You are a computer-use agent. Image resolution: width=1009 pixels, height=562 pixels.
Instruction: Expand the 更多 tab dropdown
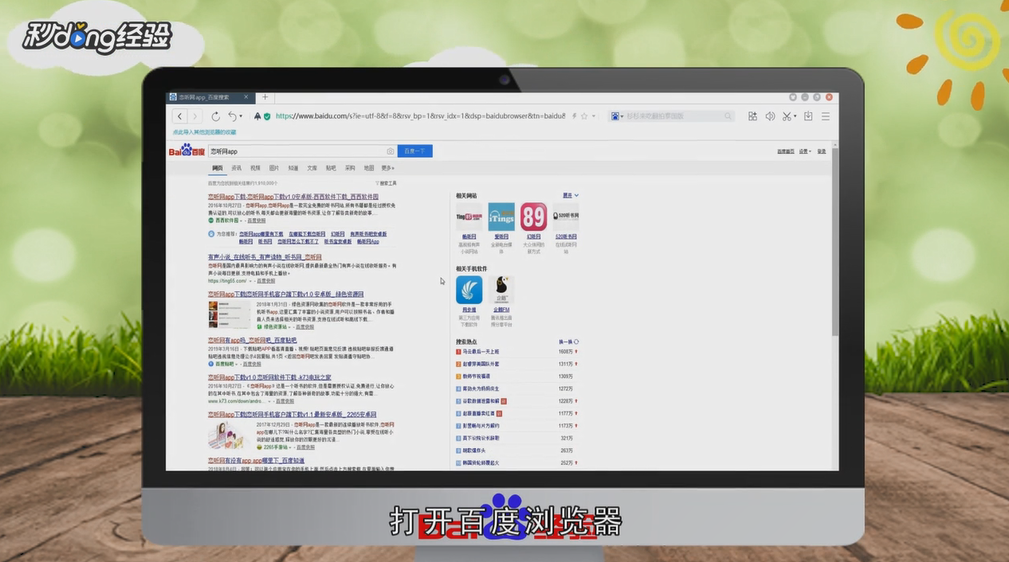(x=388, y=168)
